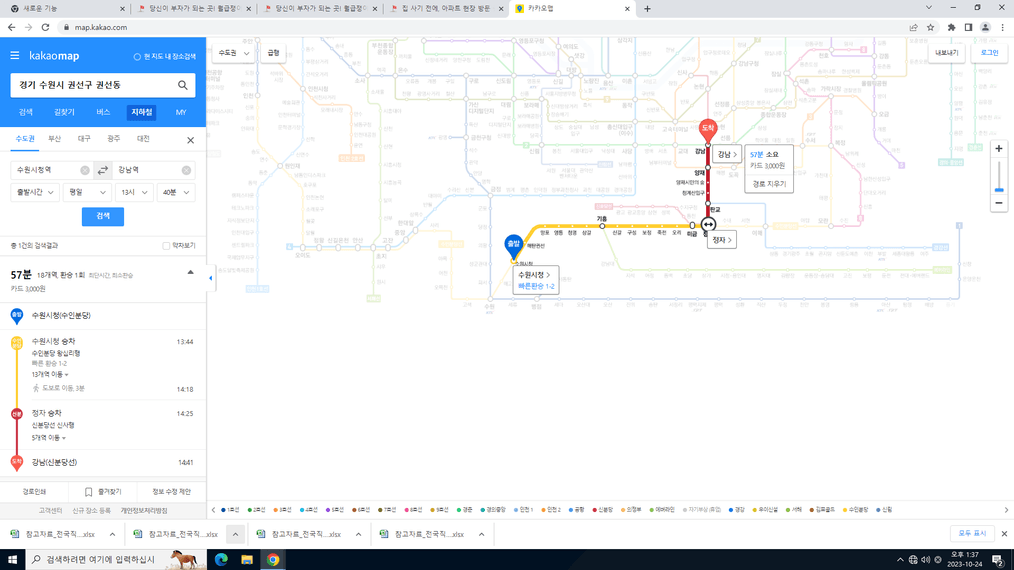Click the magnifier search icon in search box
Image resolution: width=1014 pixels, height=570 pixels.
tap(183, 85)
